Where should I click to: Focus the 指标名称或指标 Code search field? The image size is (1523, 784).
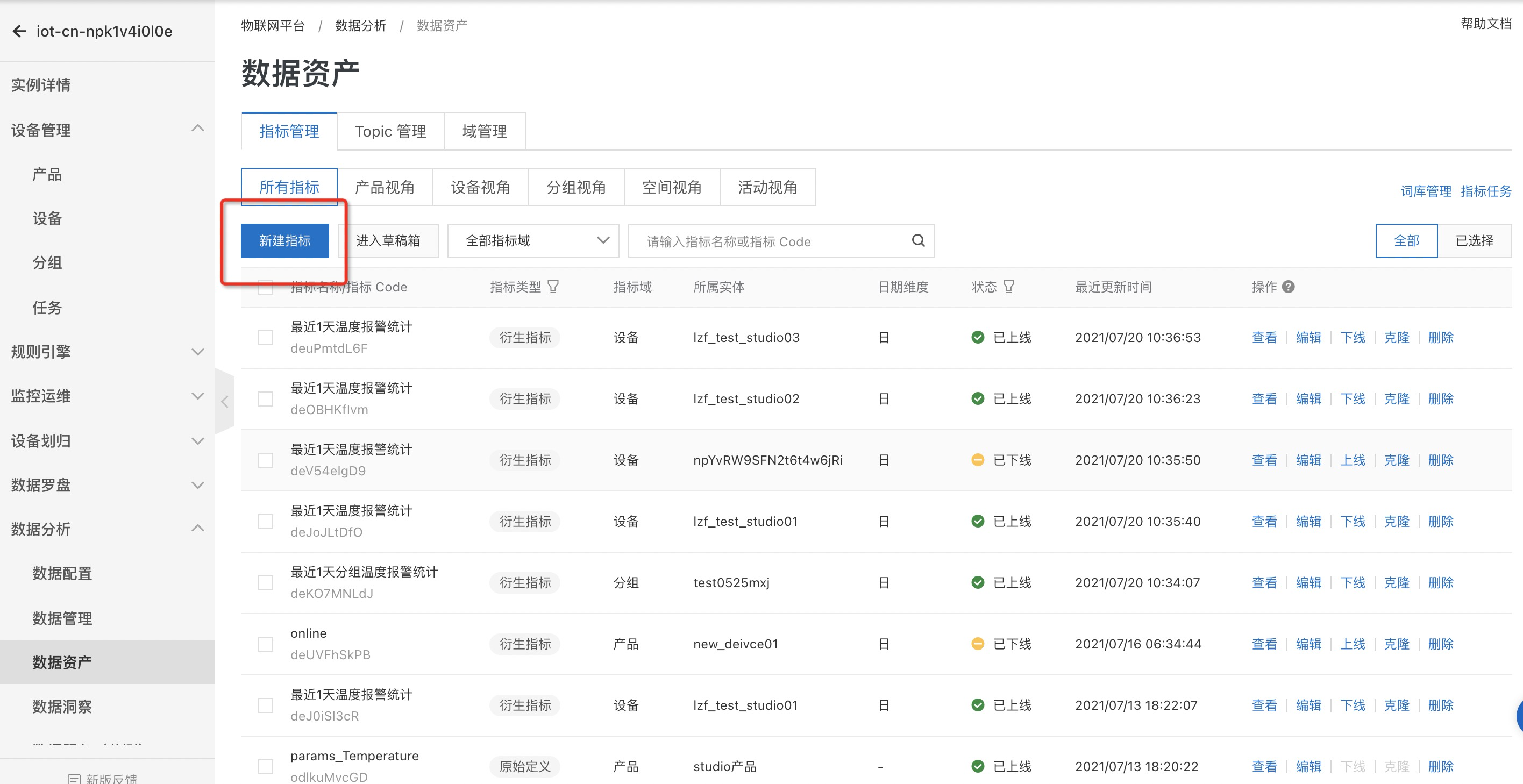pyautogui.click(x=780, y=241)
